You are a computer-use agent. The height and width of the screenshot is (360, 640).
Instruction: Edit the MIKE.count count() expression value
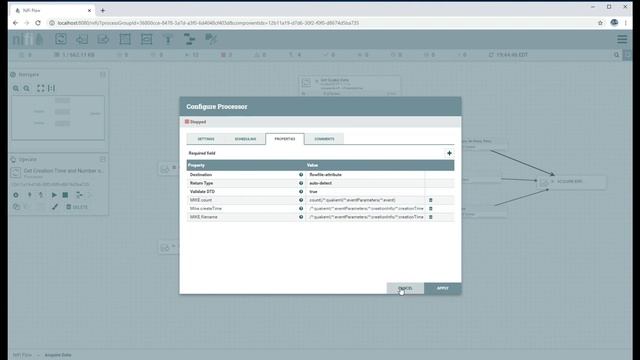[x=365, y=200]
